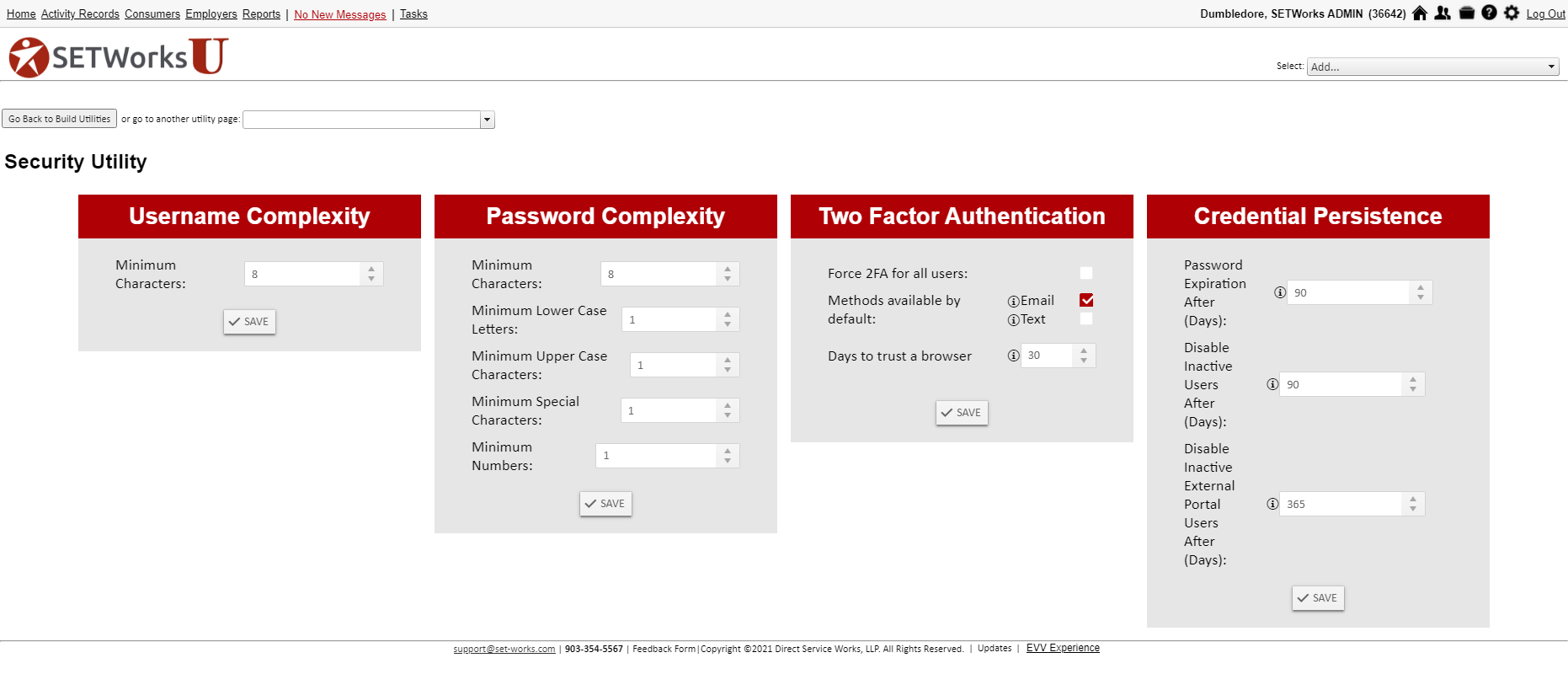The height and width of the screenshot is (690, 1568).
Task: Focus External Portal Users 365 days field
Action: (x=1342, y=504)
